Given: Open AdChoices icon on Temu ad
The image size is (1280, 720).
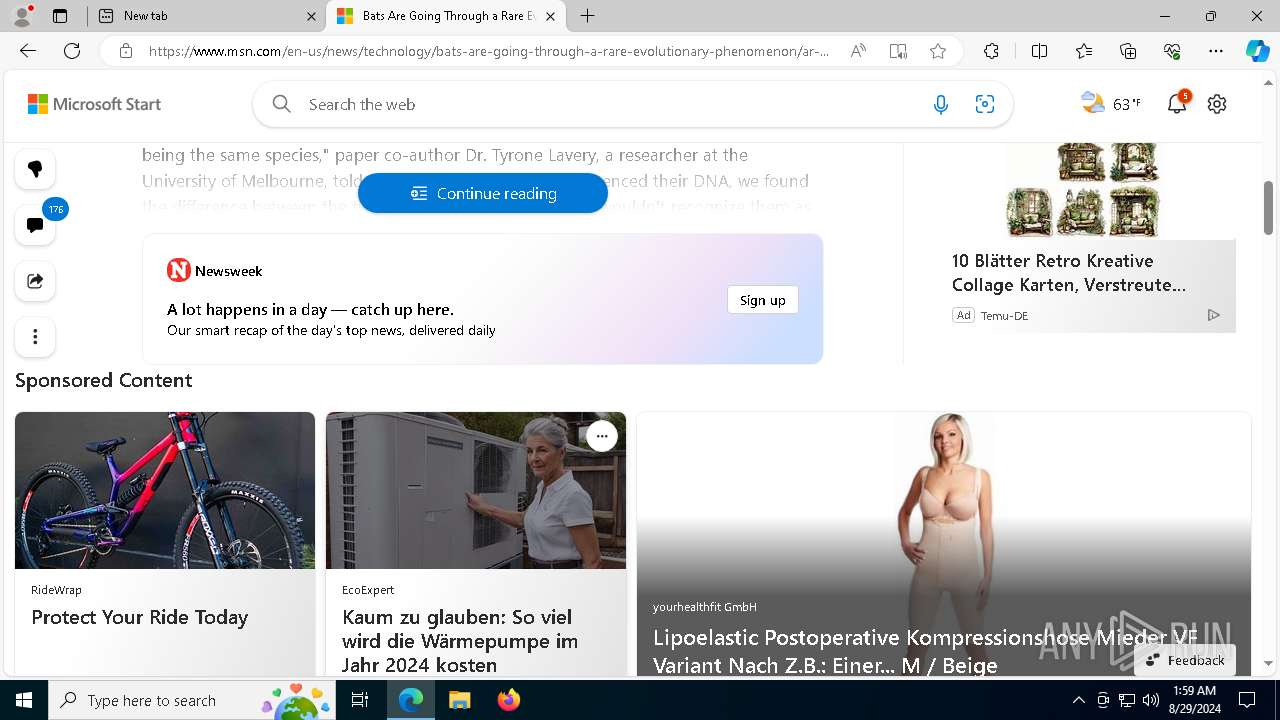Looking at the screenshot, I should tap(1213, 315).
